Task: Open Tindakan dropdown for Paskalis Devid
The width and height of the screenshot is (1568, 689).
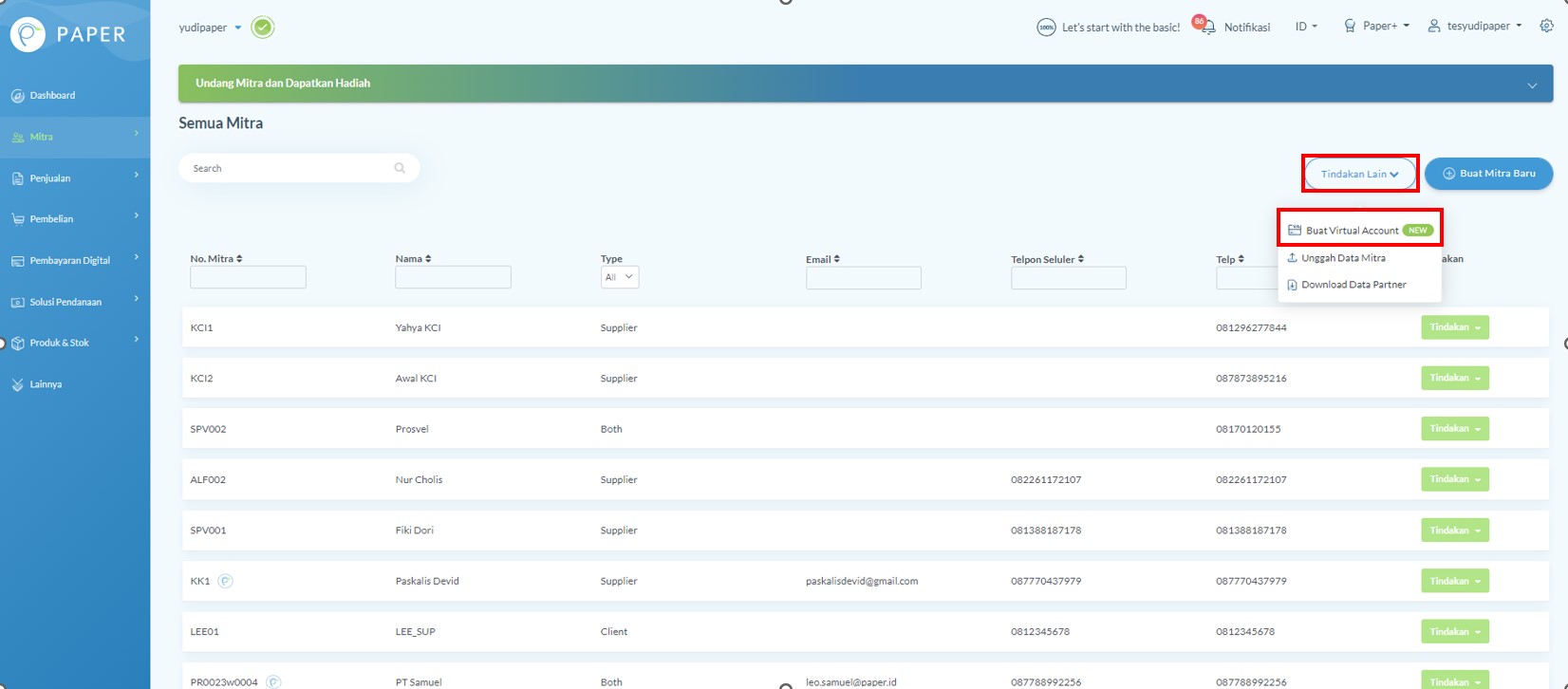Action: pos(1454,581)
